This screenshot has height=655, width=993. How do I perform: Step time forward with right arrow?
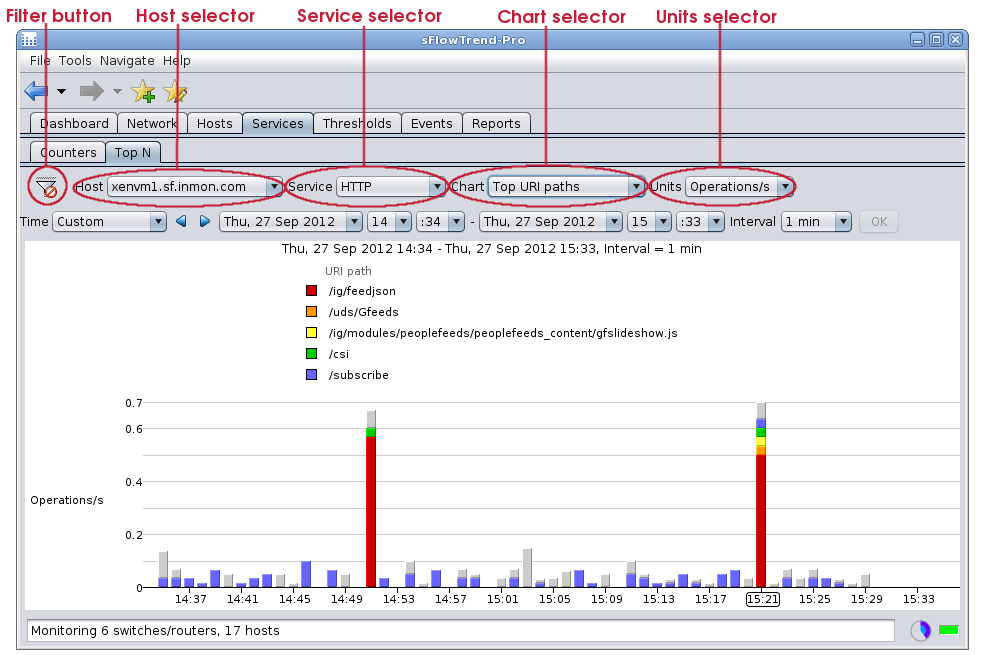(x=204, y=222)
